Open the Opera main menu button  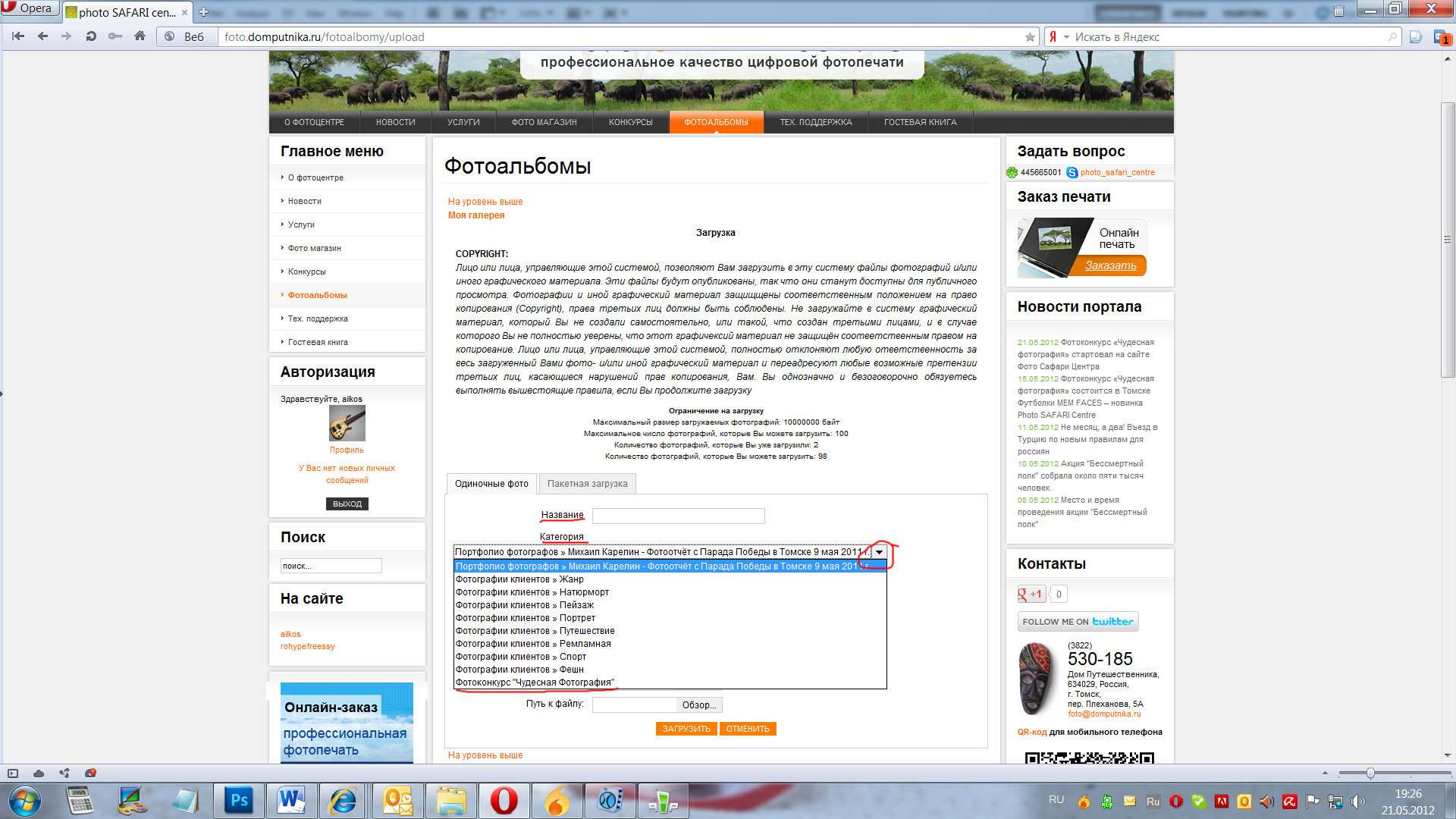pyautogui.click(x=30, y=9)
